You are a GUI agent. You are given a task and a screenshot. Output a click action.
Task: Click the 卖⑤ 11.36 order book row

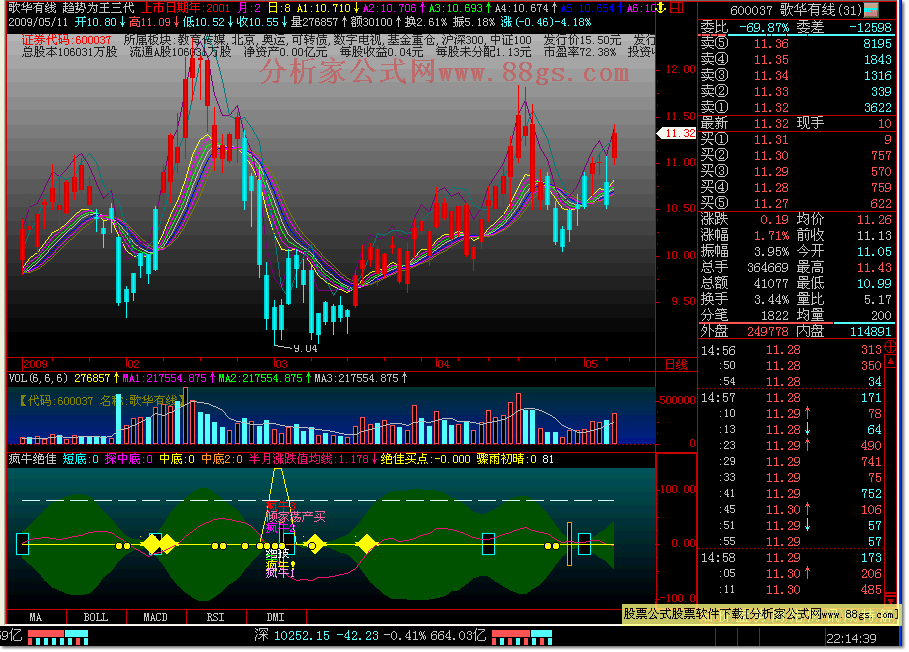point(796,43)
